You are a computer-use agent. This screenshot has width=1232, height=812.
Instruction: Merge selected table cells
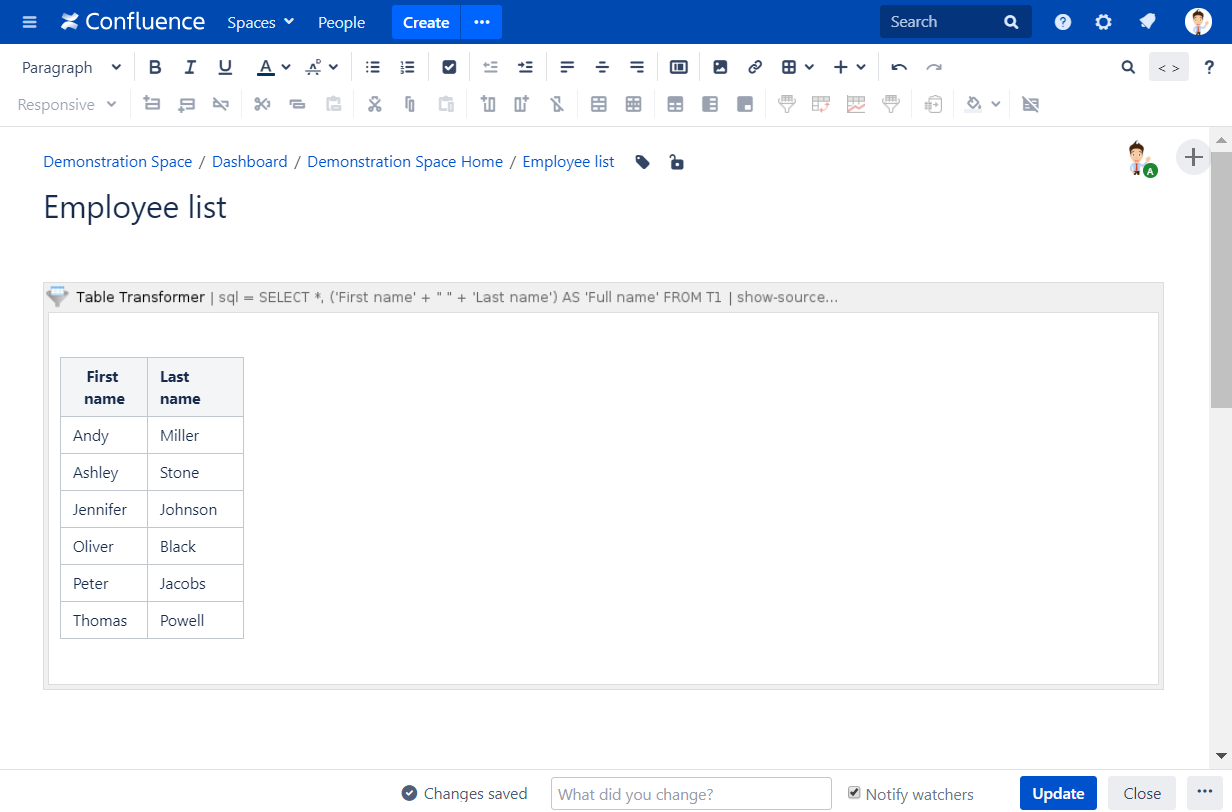coord(598,103)
